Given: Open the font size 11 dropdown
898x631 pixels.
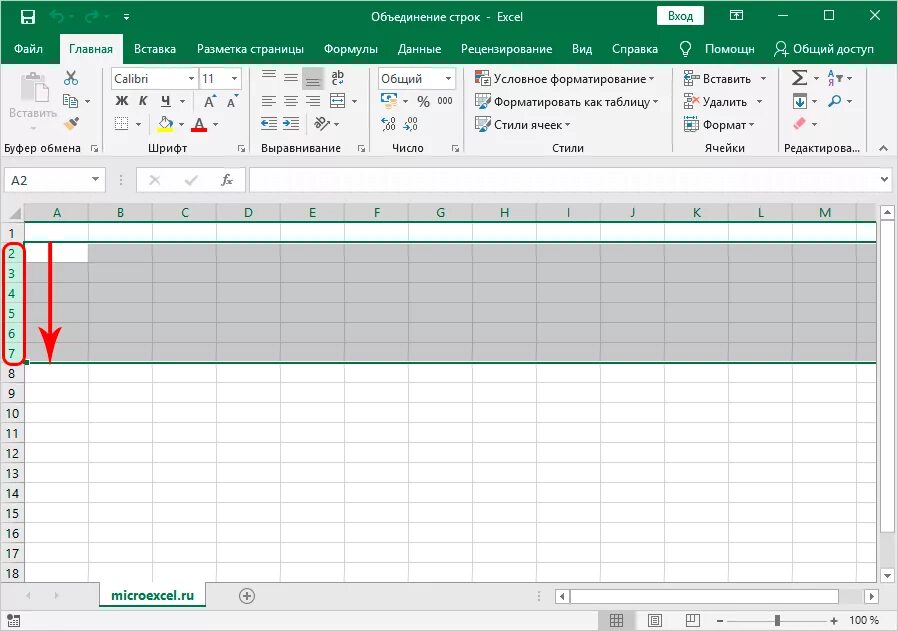Looking at the screenshot, I should tap(234, 78).
